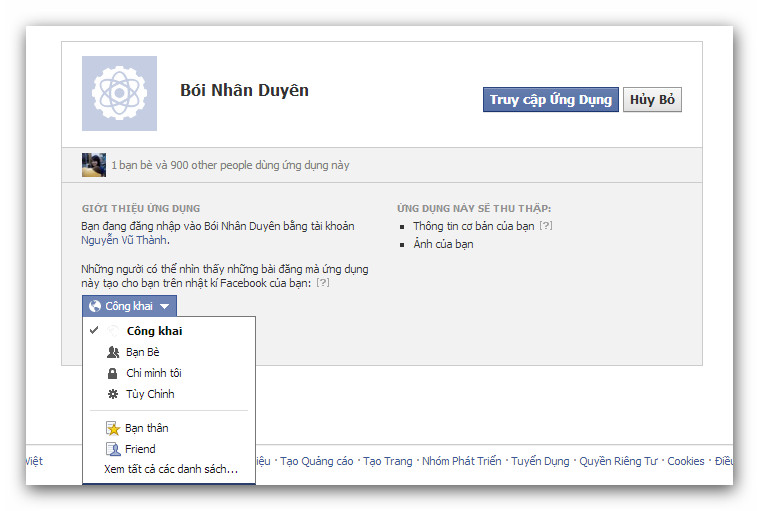The image size is (759, 511).
Task: Click the Bói Nhân Duyên app gear icon
Action: coord(119,93)
